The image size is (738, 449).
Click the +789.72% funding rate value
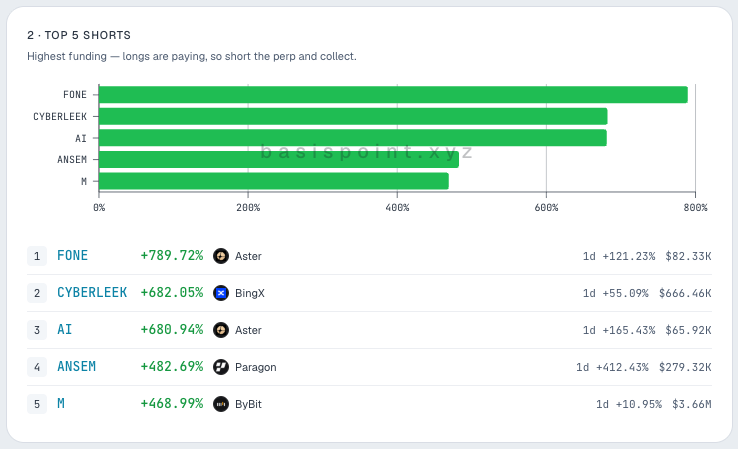tap(172, 256)
